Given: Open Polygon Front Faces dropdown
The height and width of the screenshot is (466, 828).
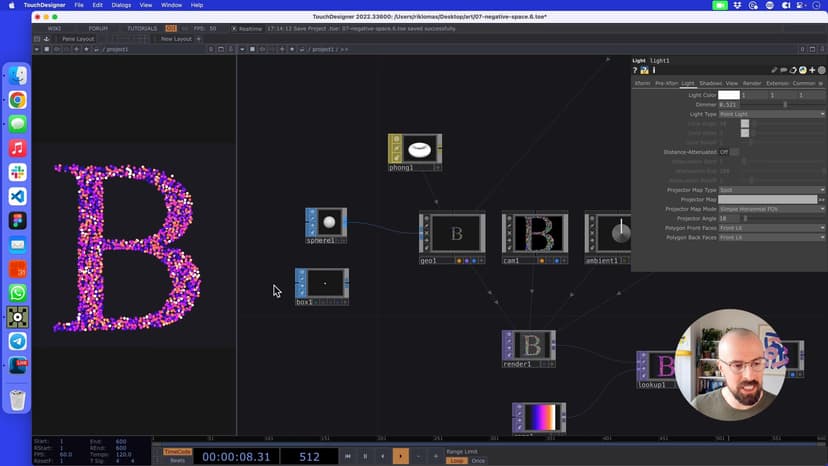Looking at the screenshot, I should click(x=772, y=228).
